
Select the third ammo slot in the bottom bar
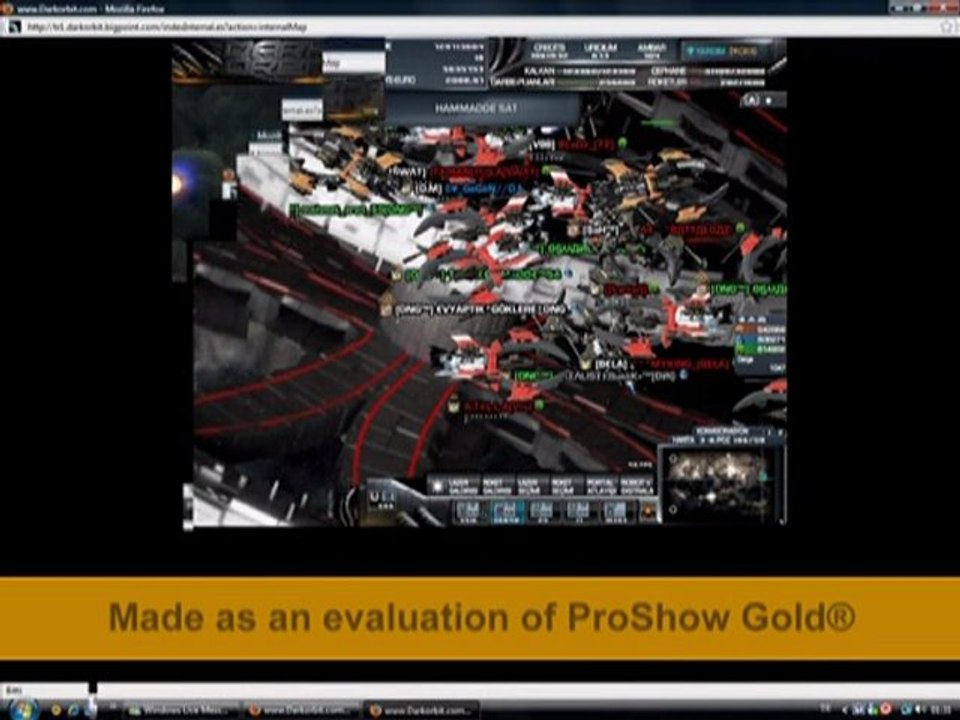click(542, 511)
